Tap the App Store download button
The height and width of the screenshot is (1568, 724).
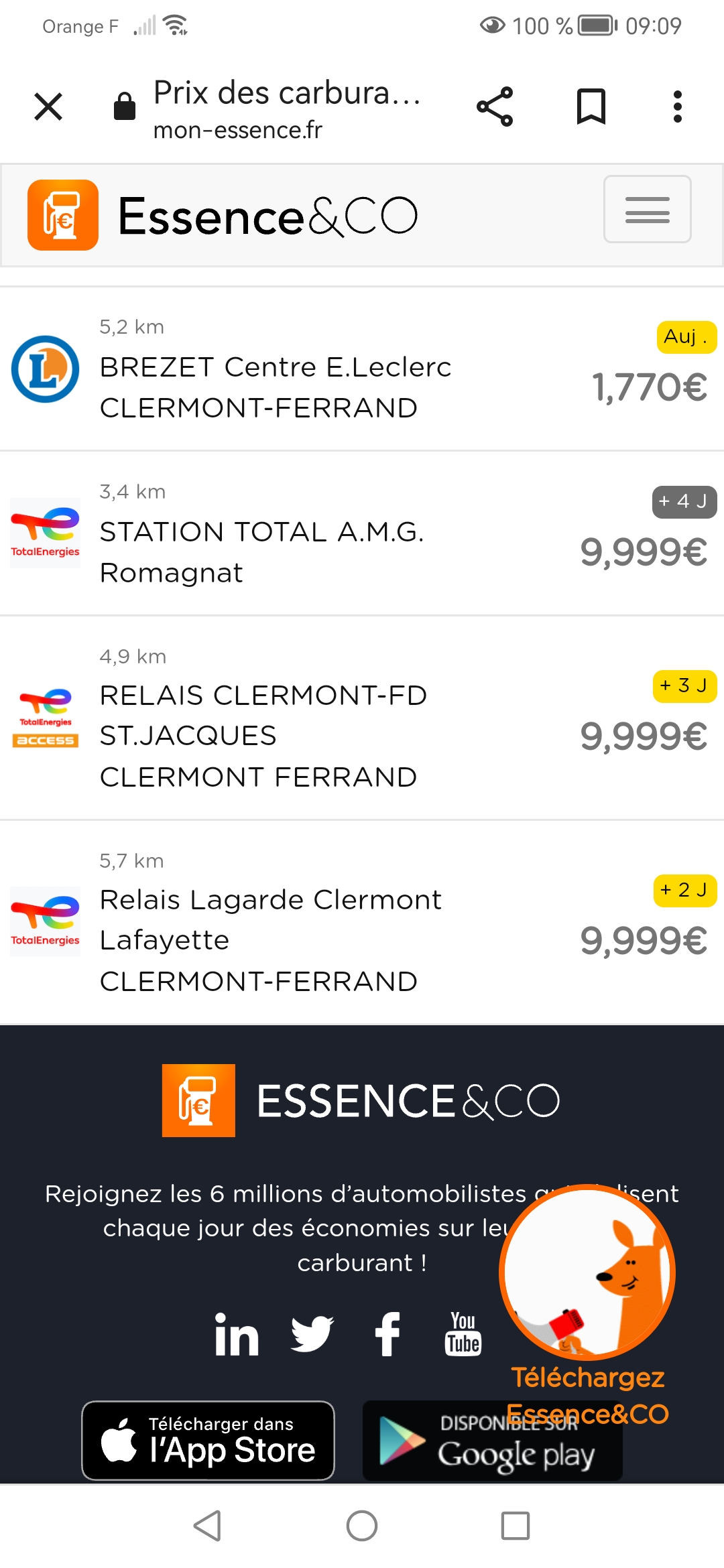(x=208, y=1440)
